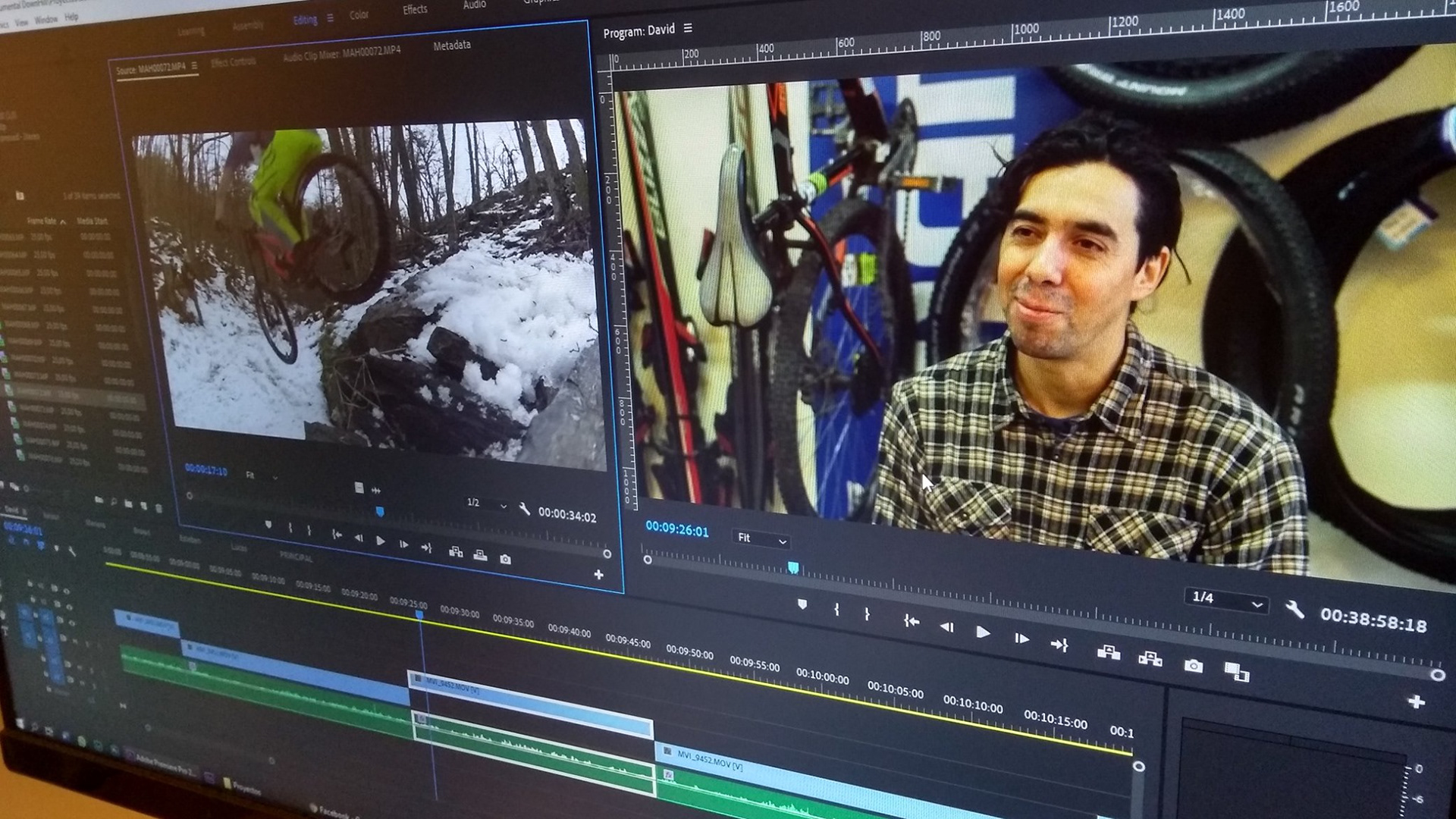Click Overwrite button in Source monitor
Viewport: 1456px width, 819px height.
[x=480, y=556]
